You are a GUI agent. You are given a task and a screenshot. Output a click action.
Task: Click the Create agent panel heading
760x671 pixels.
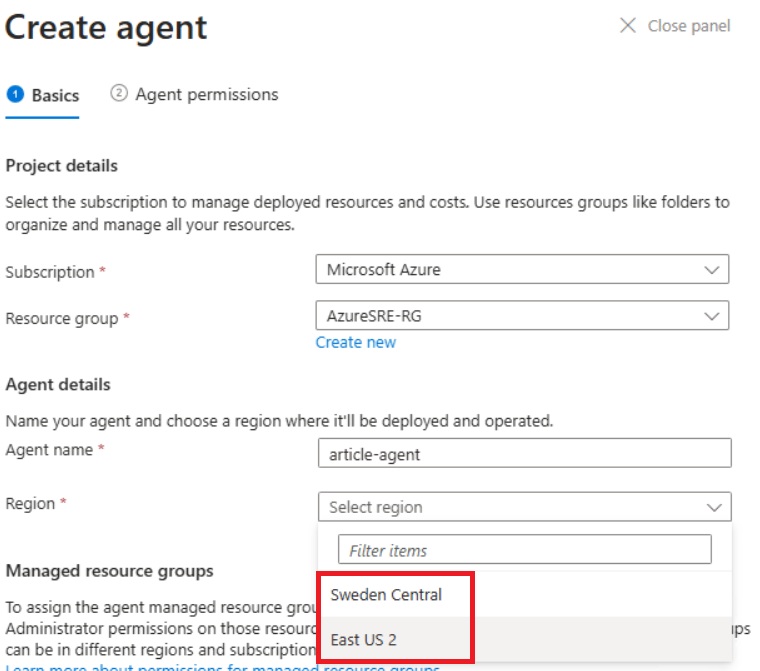point(106,28)
